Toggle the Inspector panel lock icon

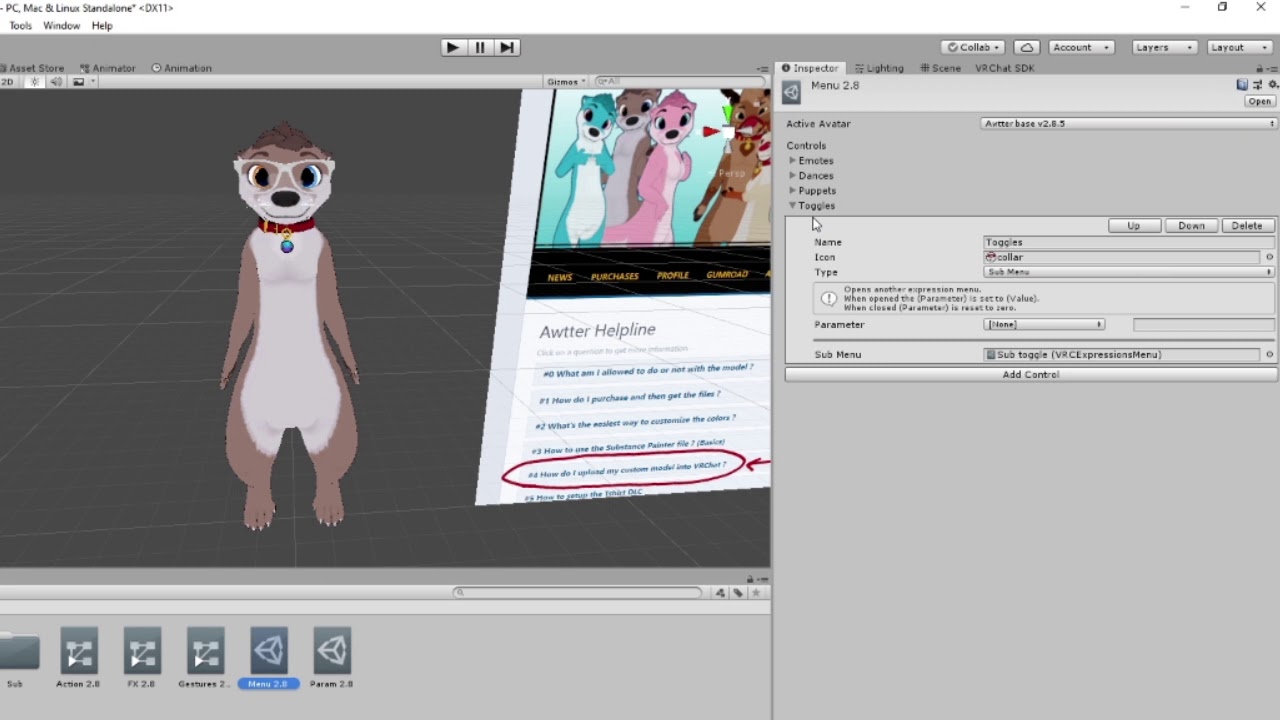point(1260,68)
